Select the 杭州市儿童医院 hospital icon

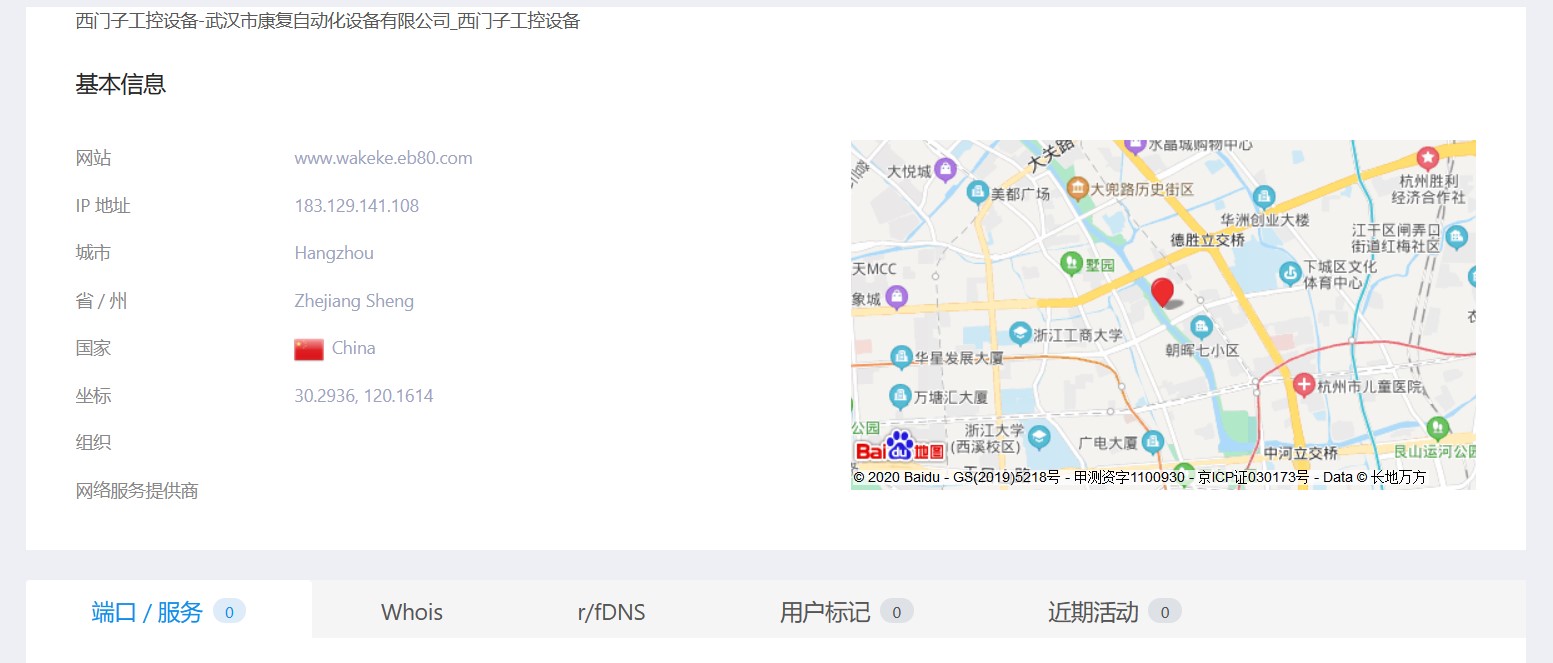coord(1304,385)
